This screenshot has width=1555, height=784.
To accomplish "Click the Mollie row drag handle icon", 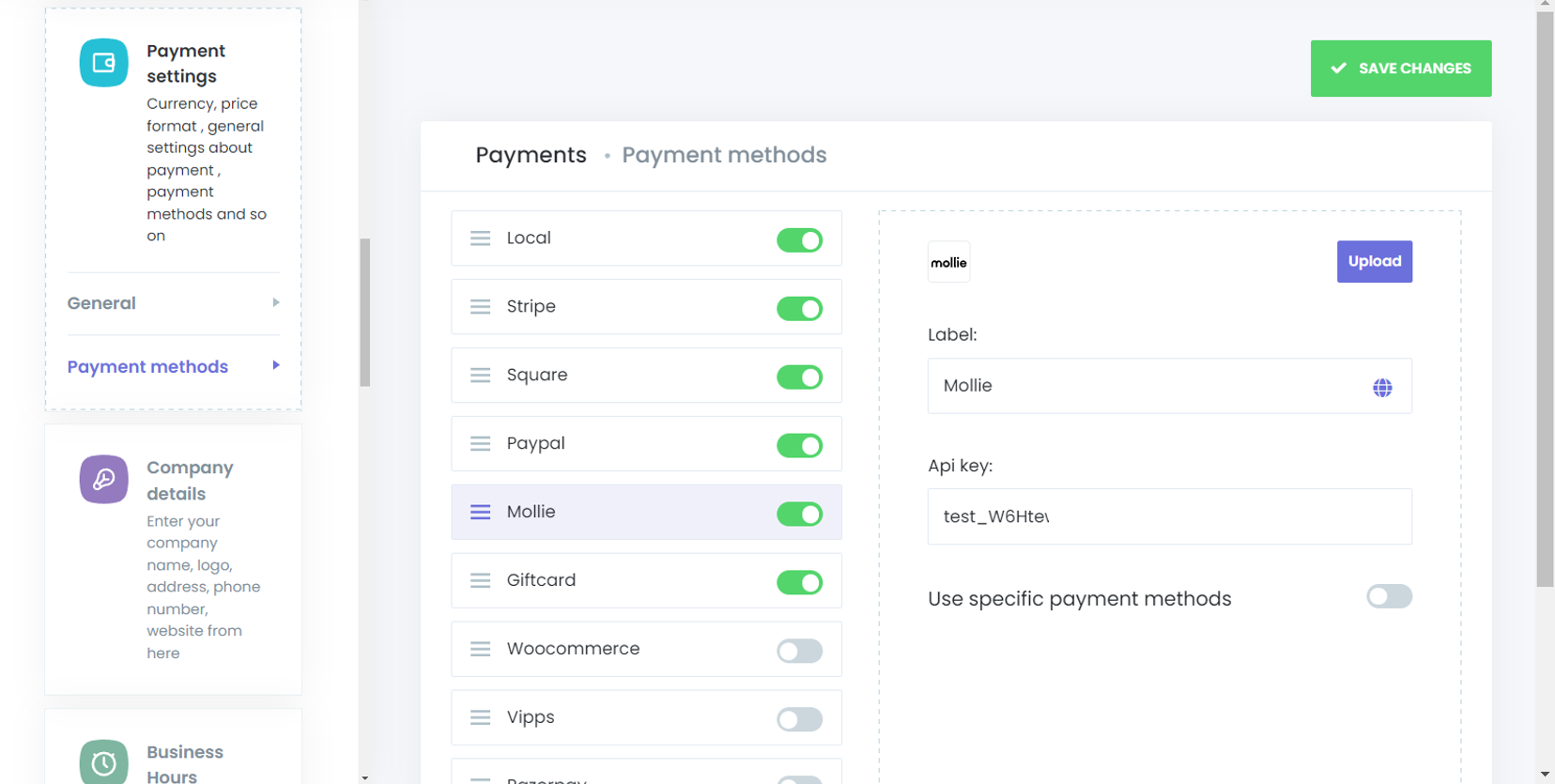I will (480, 512).
